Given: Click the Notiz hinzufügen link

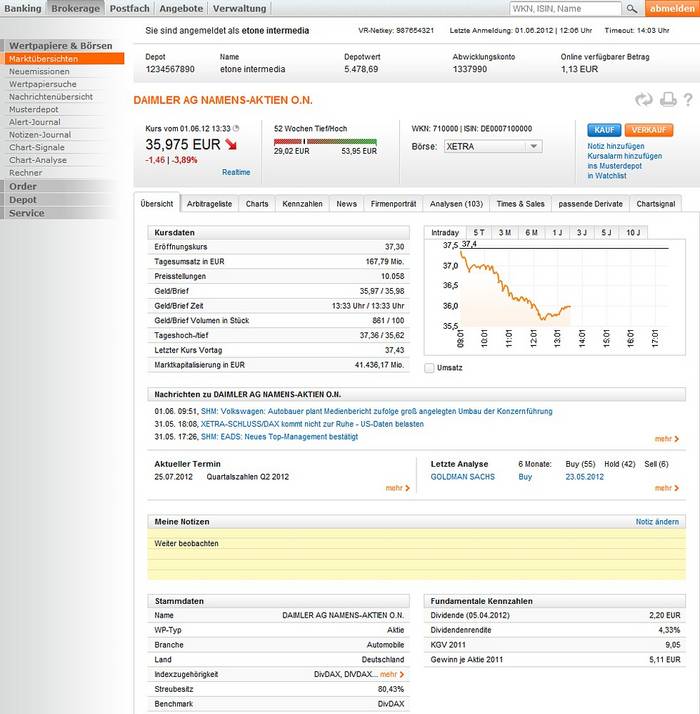Looking at the screenshot, I should [616, 146].
